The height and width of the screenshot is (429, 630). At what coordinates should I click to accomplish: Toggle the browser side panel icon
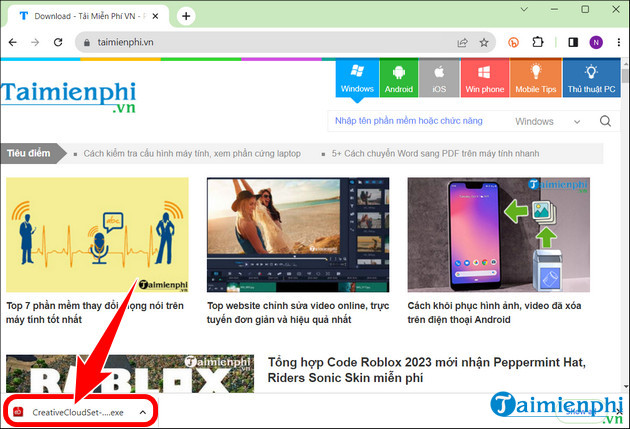(x=573, y=42)
